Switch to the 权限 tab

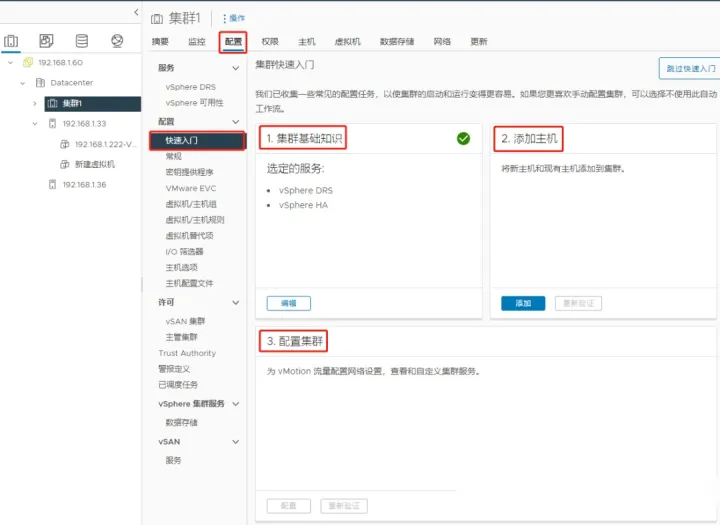point(270,42)
